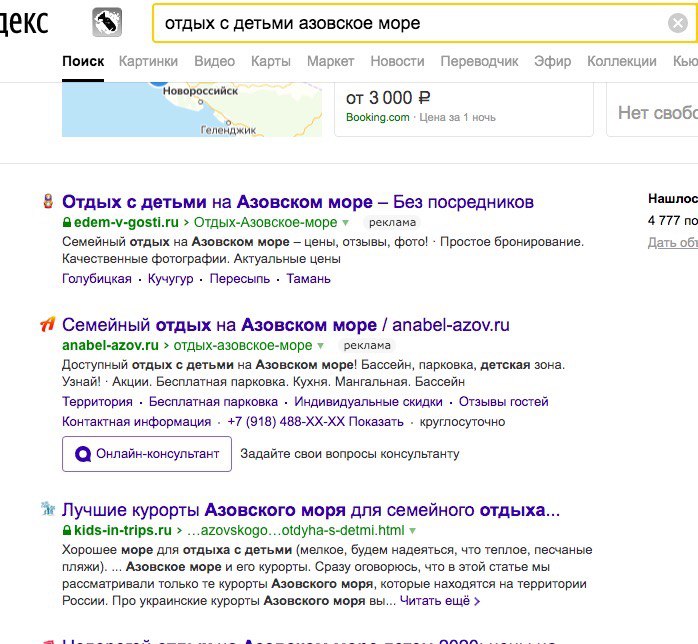Open the Голубицкая sitelink

coord(97,279)
